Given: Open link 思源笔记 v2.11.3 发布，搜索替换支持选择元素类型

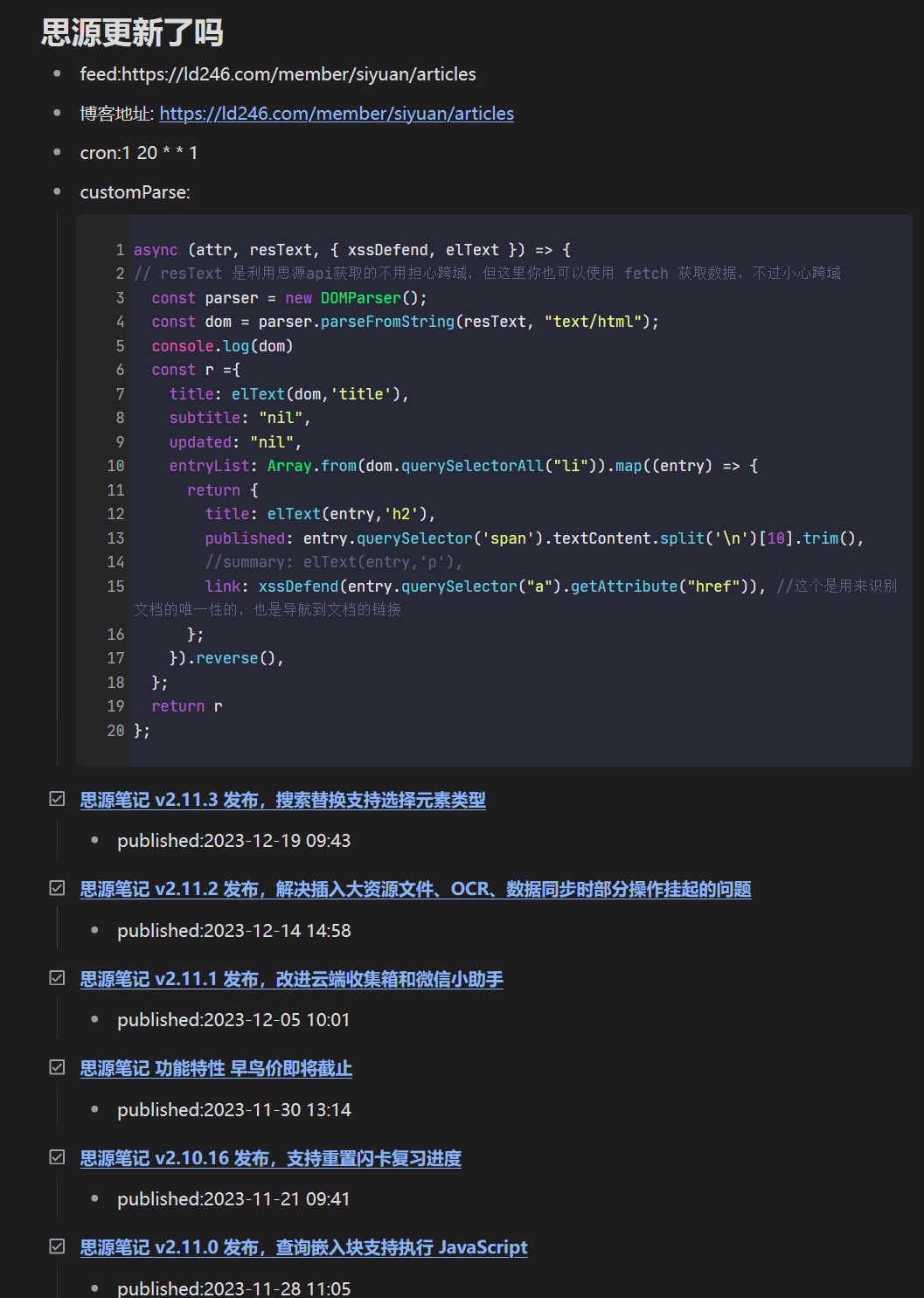Looking at the screenshot, I should coord(282,800).
